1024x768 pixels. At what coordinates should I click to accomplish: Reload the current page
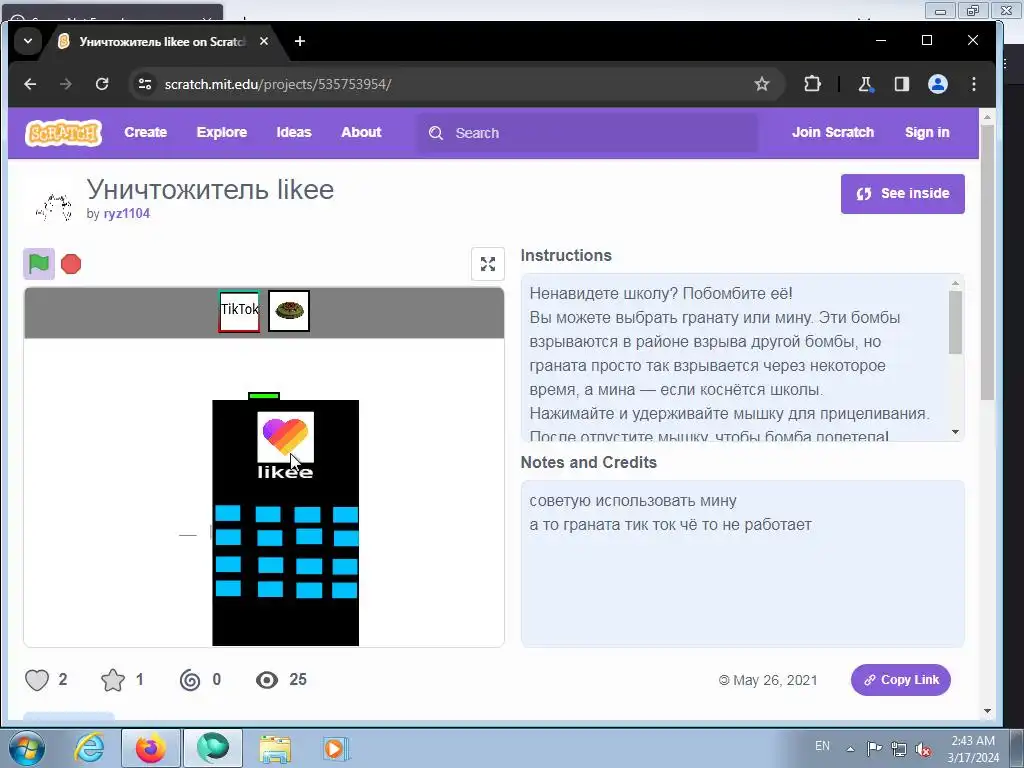tap(102, 84)
